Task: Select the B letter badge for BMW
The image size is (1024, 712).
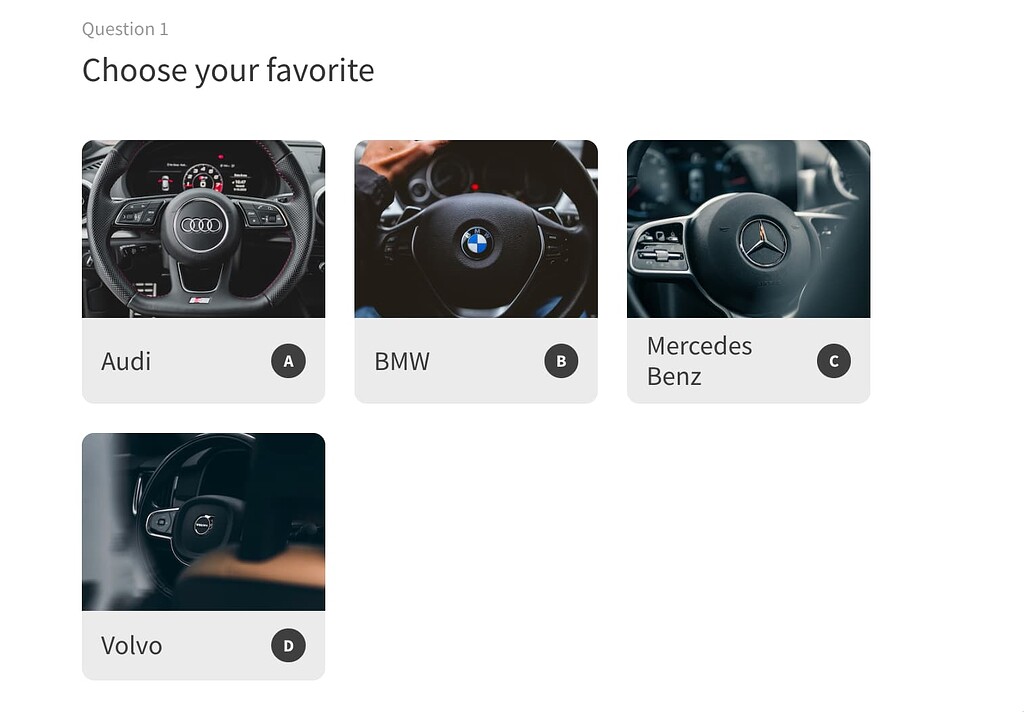Action: (561, 361)
